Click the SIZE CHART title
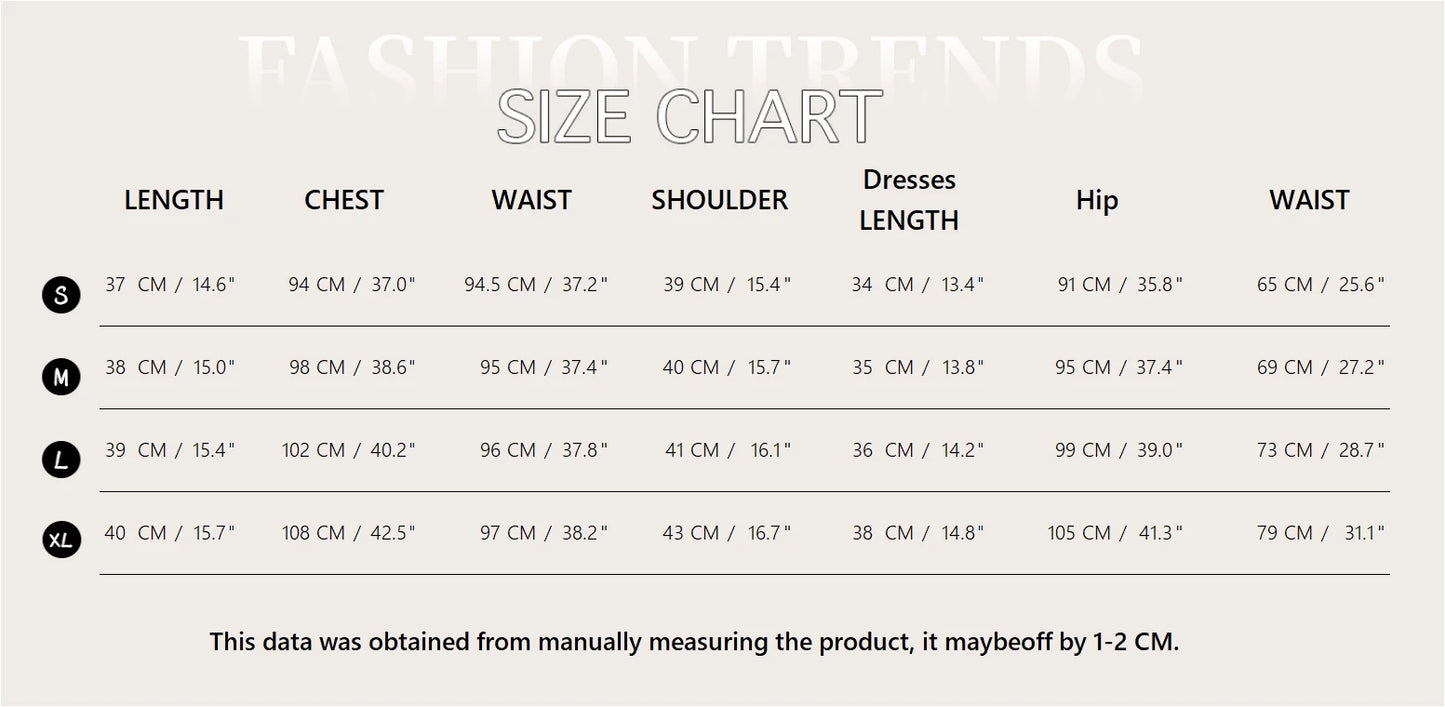Viewport: 1445px width, 707px height. (690, 117)
